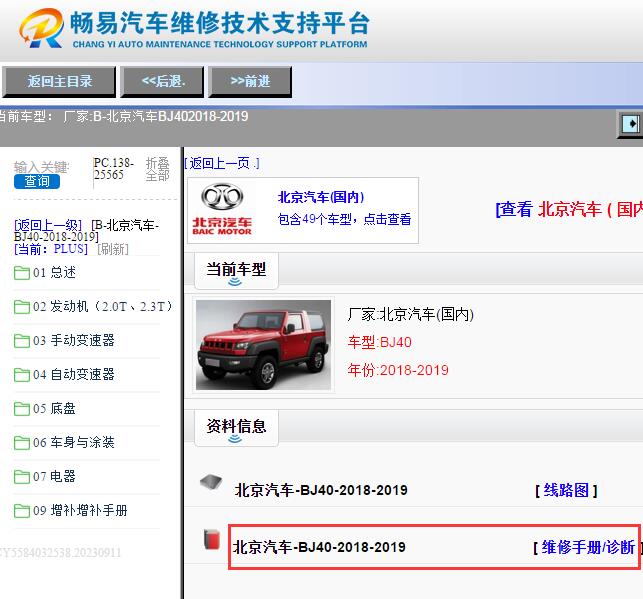Click the 05 底盘 folder icon

(21, 409)
